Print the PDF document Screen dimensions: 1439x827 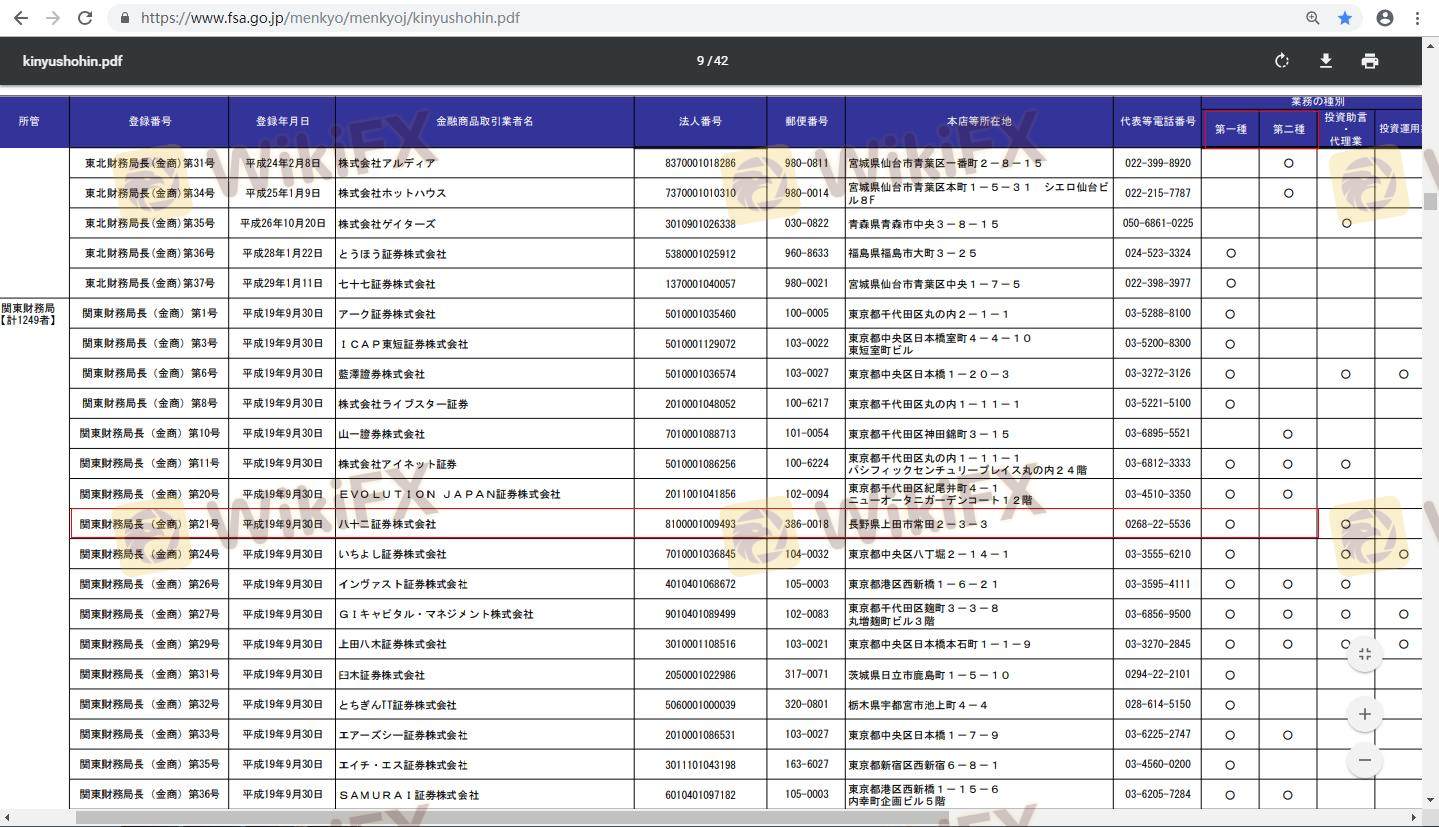pos(1370,61)
